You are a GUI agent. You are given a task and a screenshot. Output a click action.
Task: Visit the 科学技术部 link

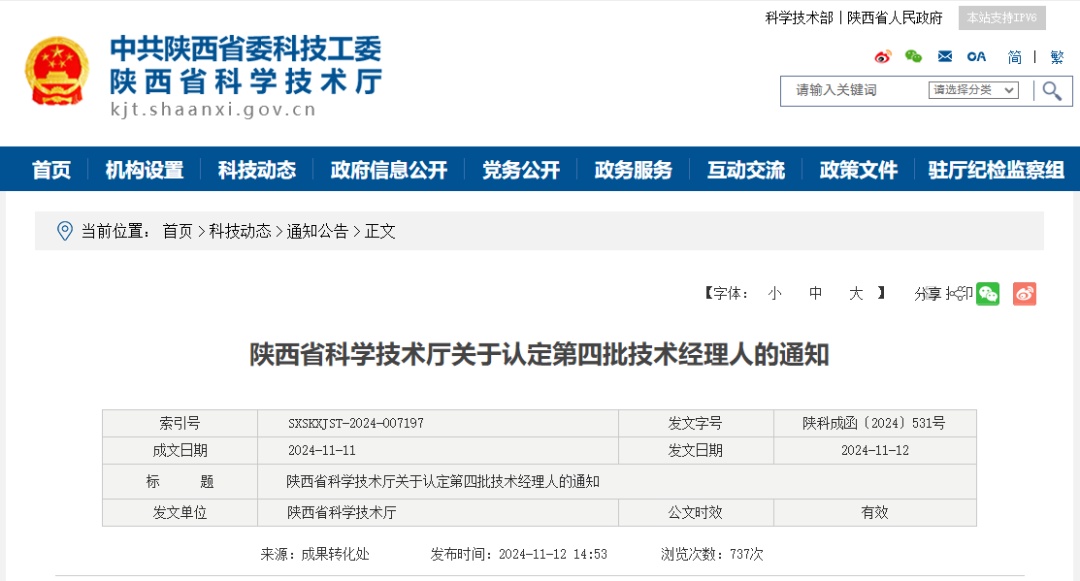(x=799, y=18)
